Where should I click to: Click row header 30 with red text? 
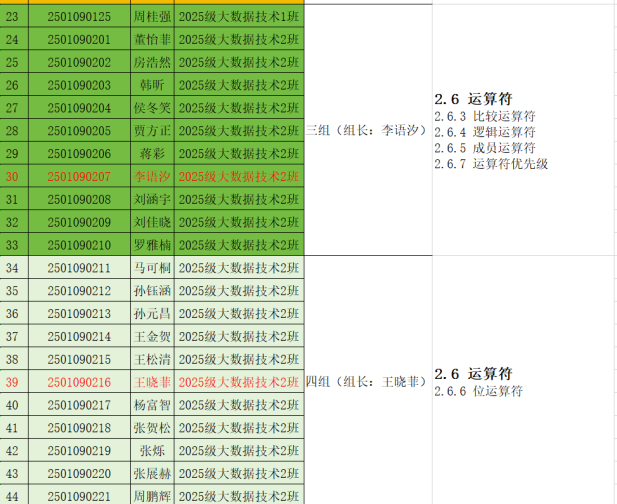point(12,176)
